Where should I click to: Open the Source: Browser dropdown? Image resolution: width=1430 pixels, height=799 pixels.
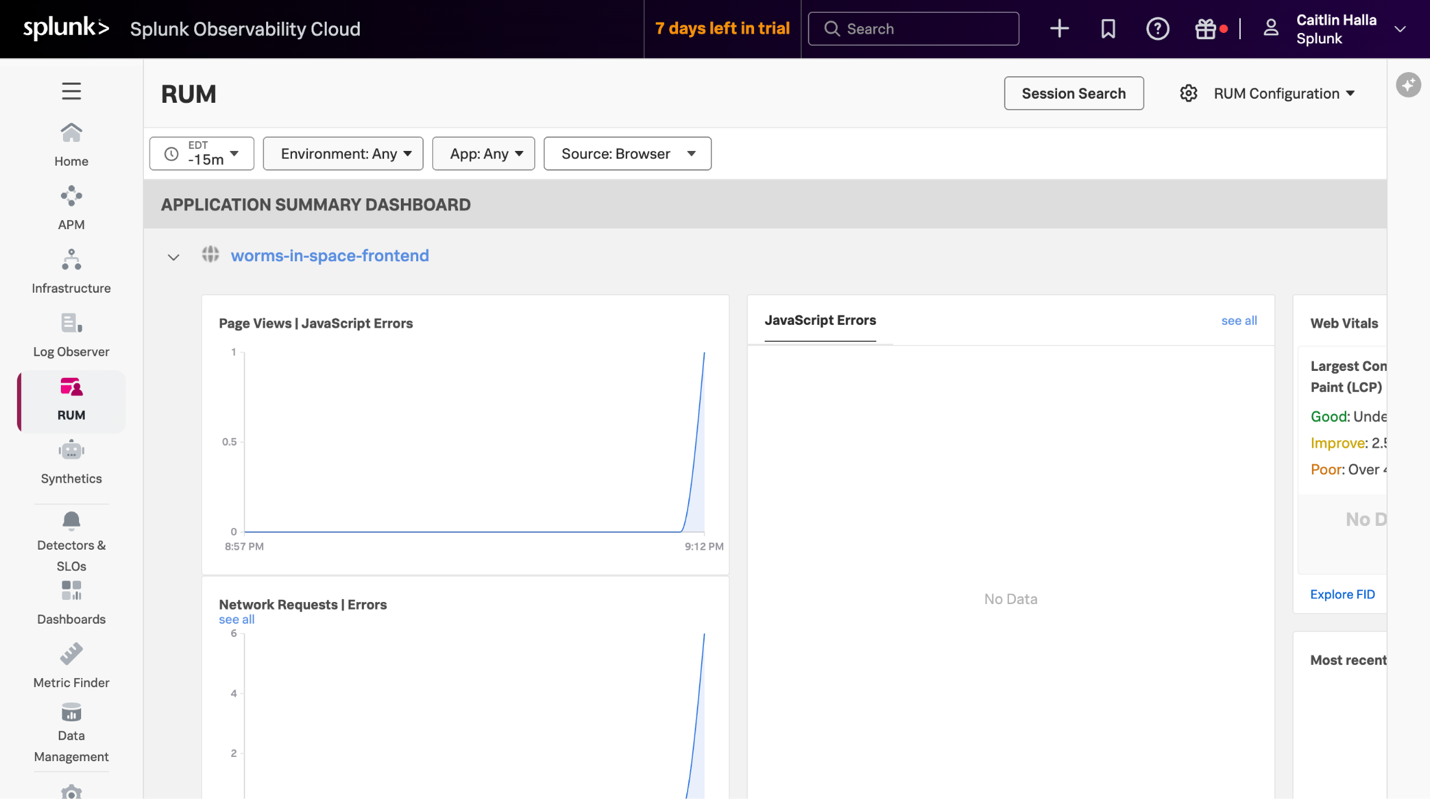click(x=627, y=153)
